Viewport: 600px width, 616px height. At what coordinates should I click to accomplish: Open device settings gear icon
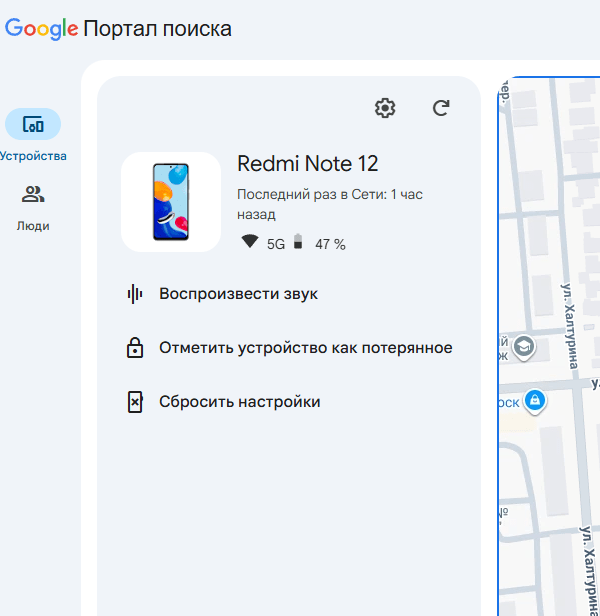[385, 108]
